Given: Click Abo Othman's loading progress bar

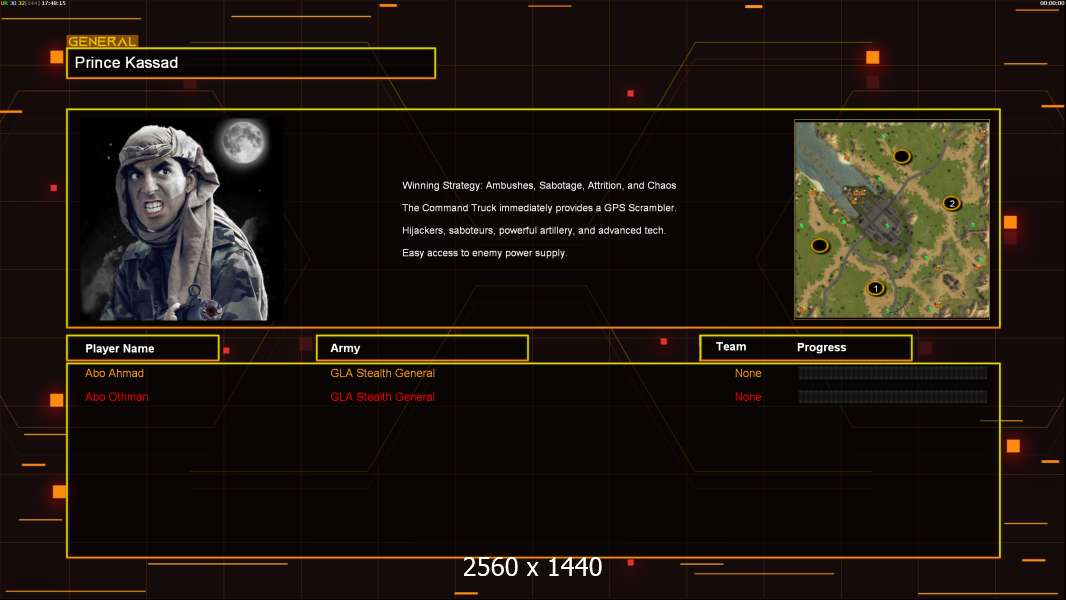Looking at the screenshot, I should pos(893,396).
